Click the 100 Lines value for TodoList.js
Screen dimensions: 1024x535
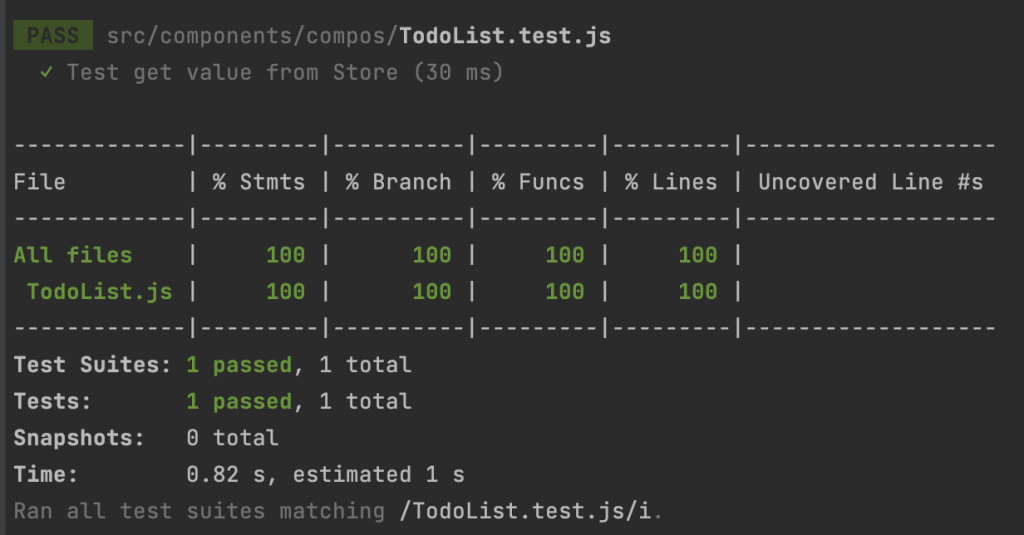[x=697, y=291]
